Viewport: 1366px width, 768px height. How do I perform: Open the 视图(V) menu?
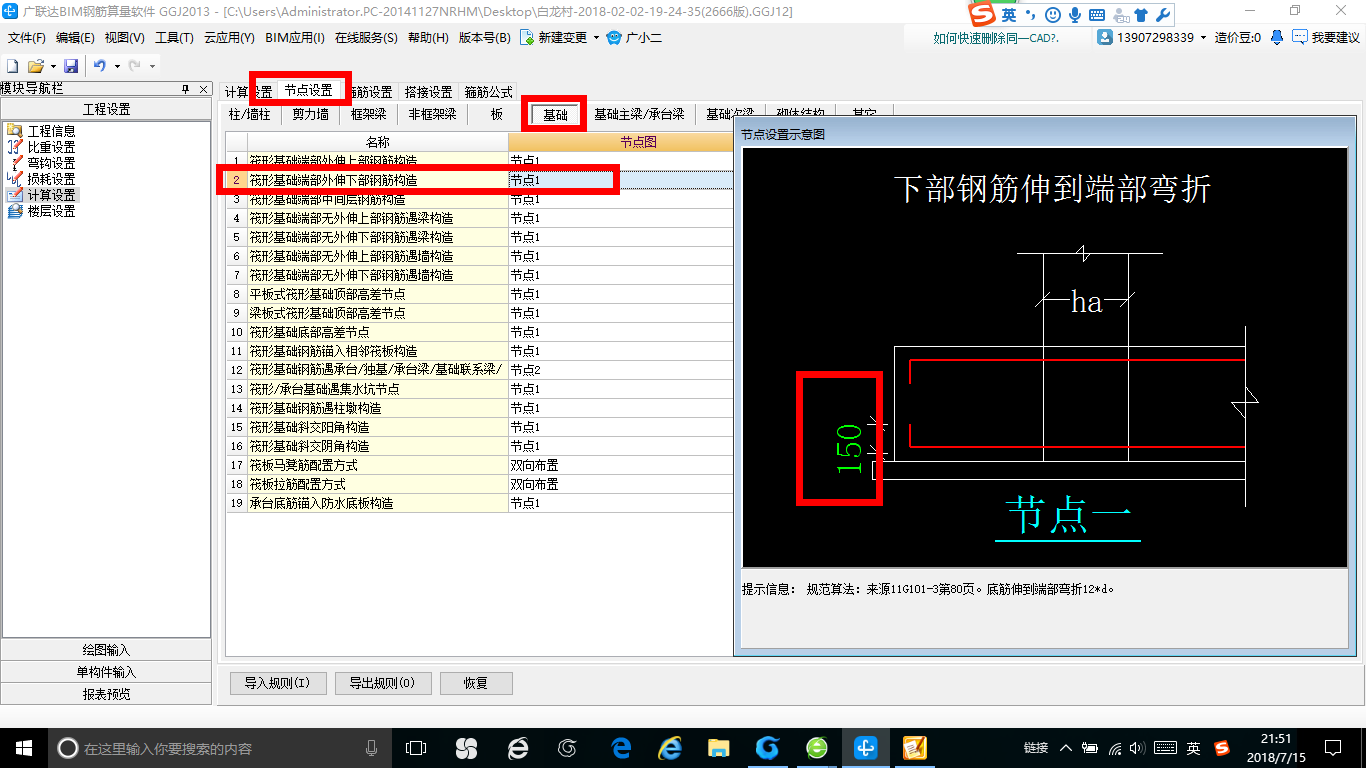coord(124,38)
